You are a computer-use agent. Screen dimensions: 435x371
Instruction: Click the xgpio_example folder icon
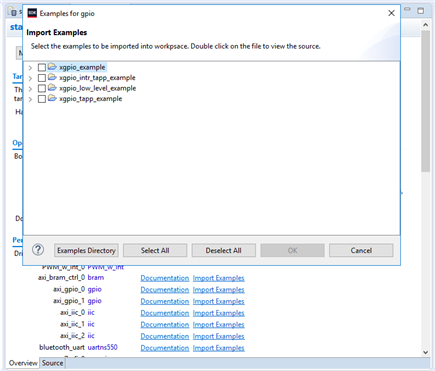coord(52,67)
